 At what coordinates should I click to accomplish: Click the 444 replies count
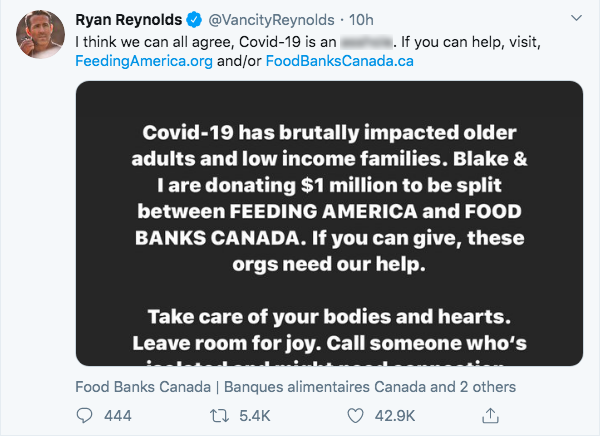click(x=118, y=416)
